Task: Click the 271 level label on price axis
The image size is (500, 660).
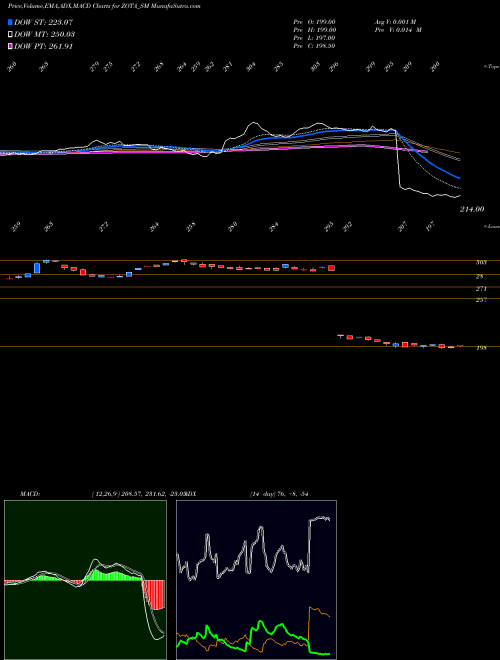Action: point(481,289)
